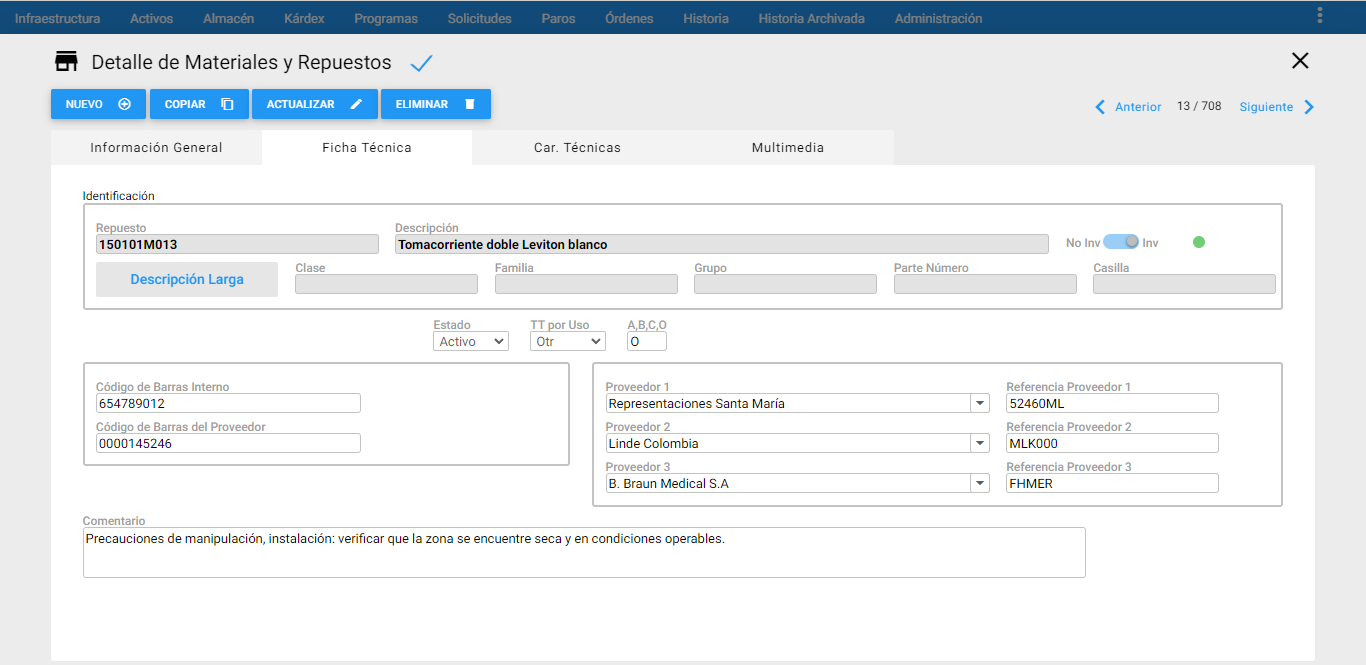Viewport: 1366px width, 665px height.
Task: Click the Descripción Larga button
Action: pos(187,280)
